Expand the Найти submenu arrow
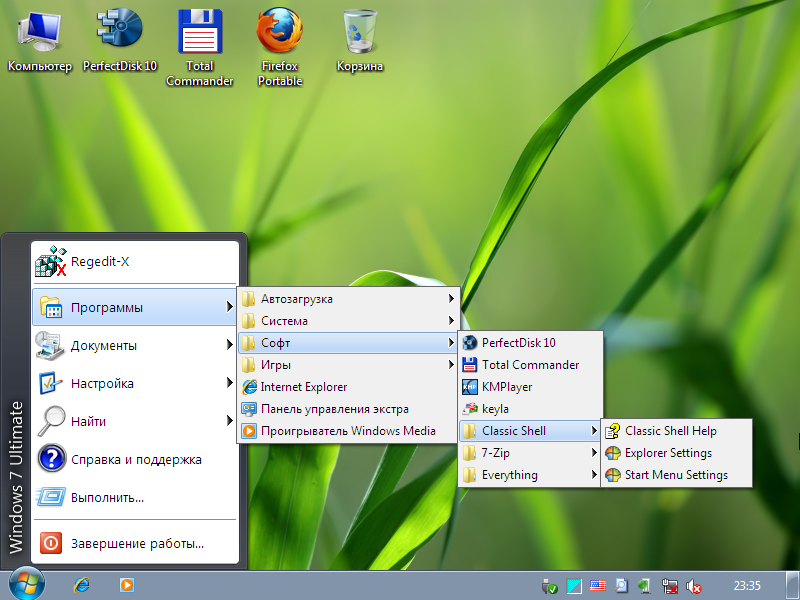This screenshot has height=600, width=800. (229, 421)
